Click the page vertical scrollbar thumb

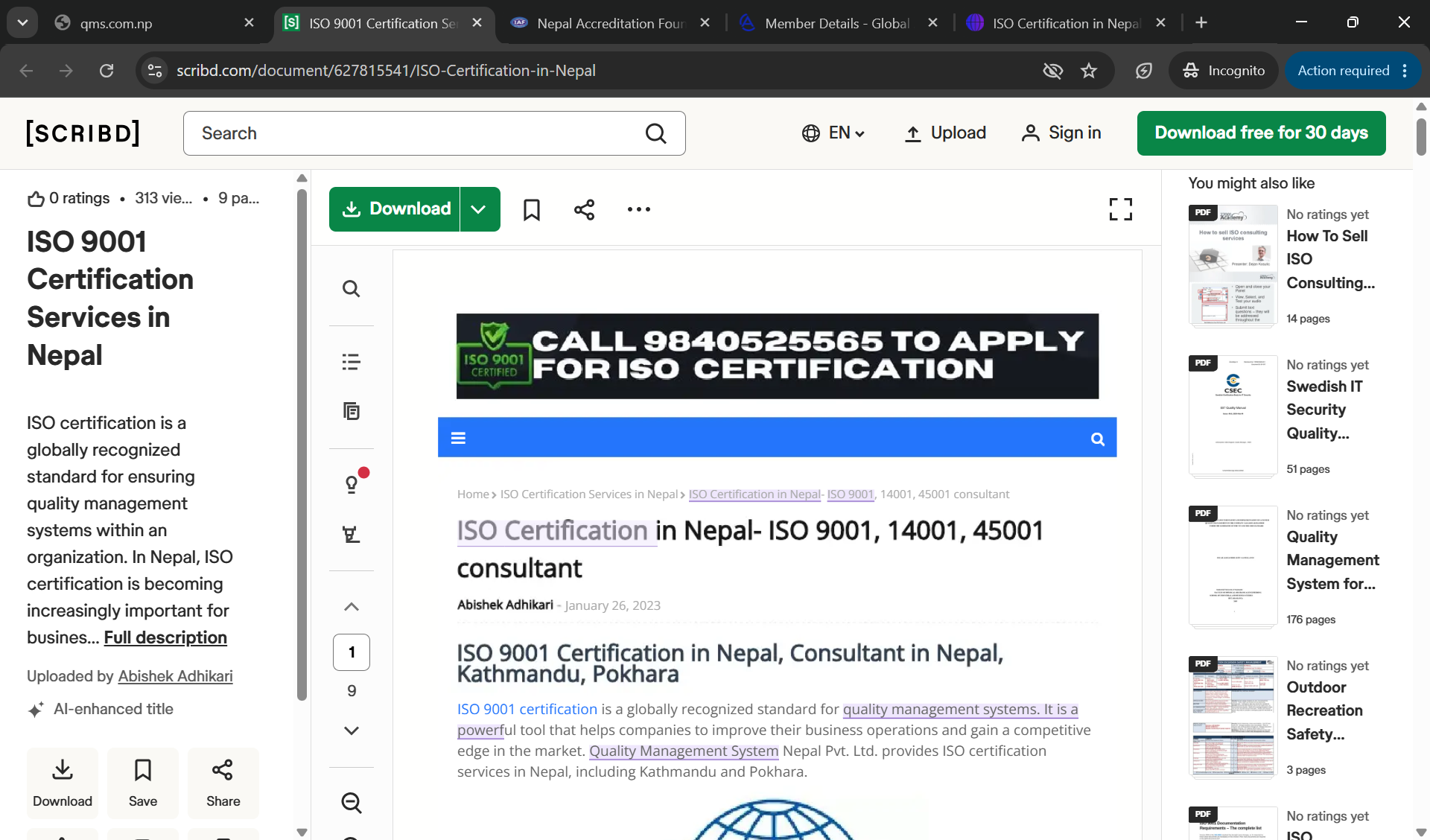pos(1421,136)
